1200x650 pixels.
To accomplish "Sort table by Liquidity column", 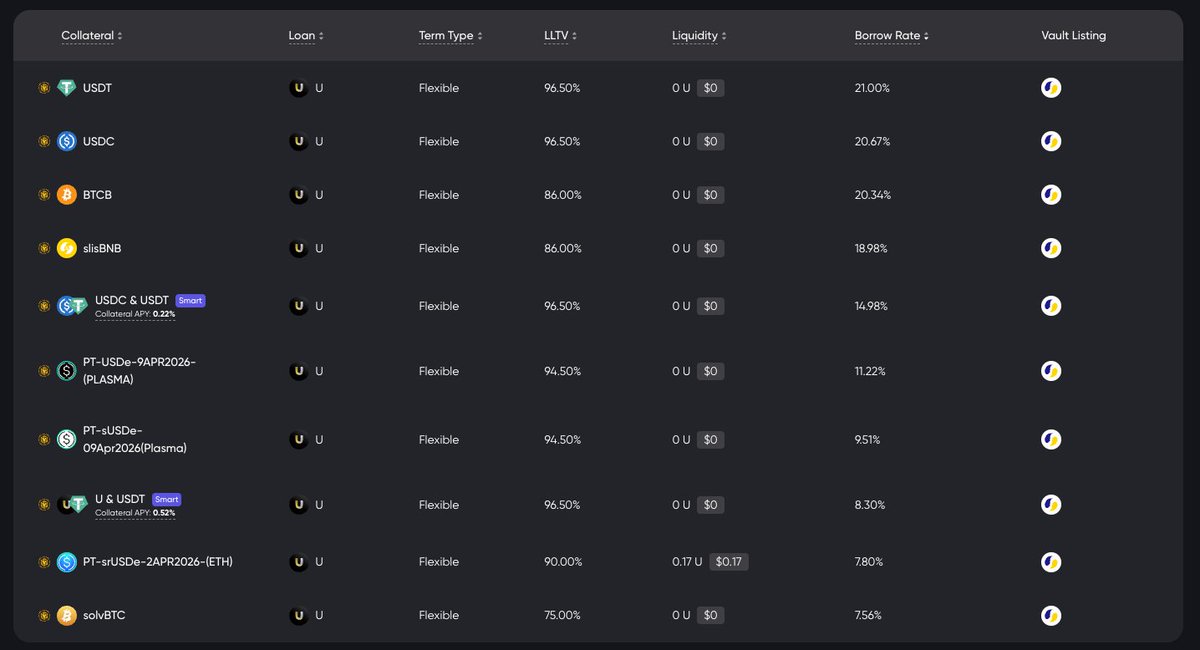I will coord(699,36).
